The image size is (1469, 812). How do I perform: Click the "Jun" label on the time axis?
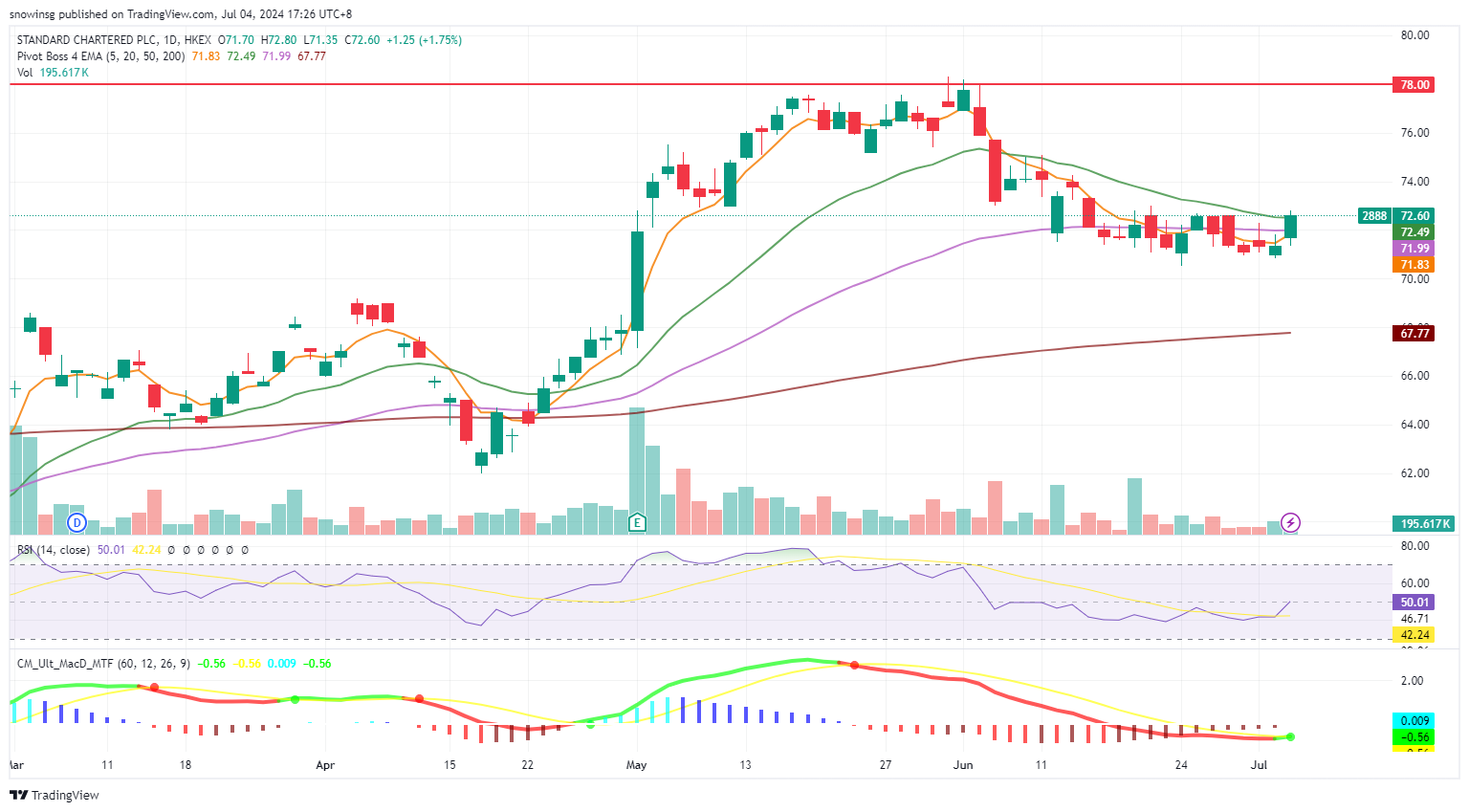(x=963, y=765)
